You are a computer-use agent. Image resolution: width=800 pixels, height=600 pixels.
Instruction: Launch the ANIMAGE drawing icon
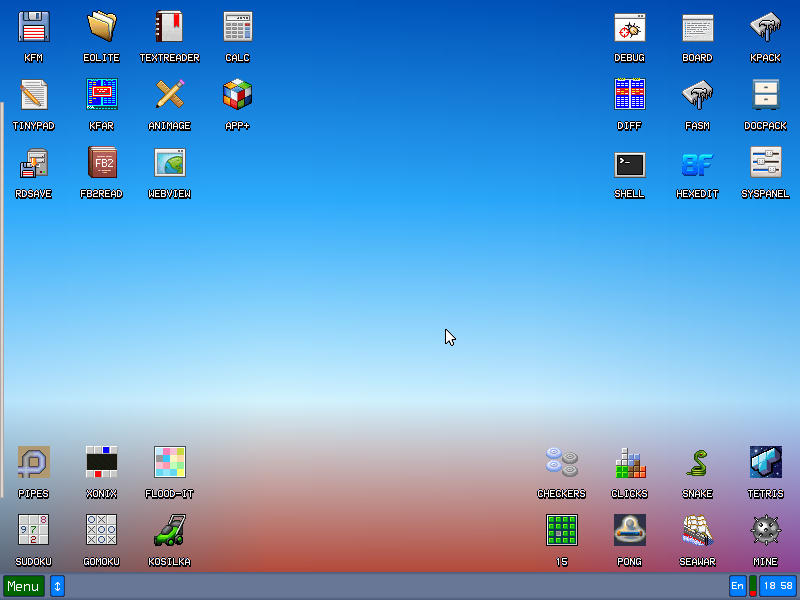click(x=170, y=94)
